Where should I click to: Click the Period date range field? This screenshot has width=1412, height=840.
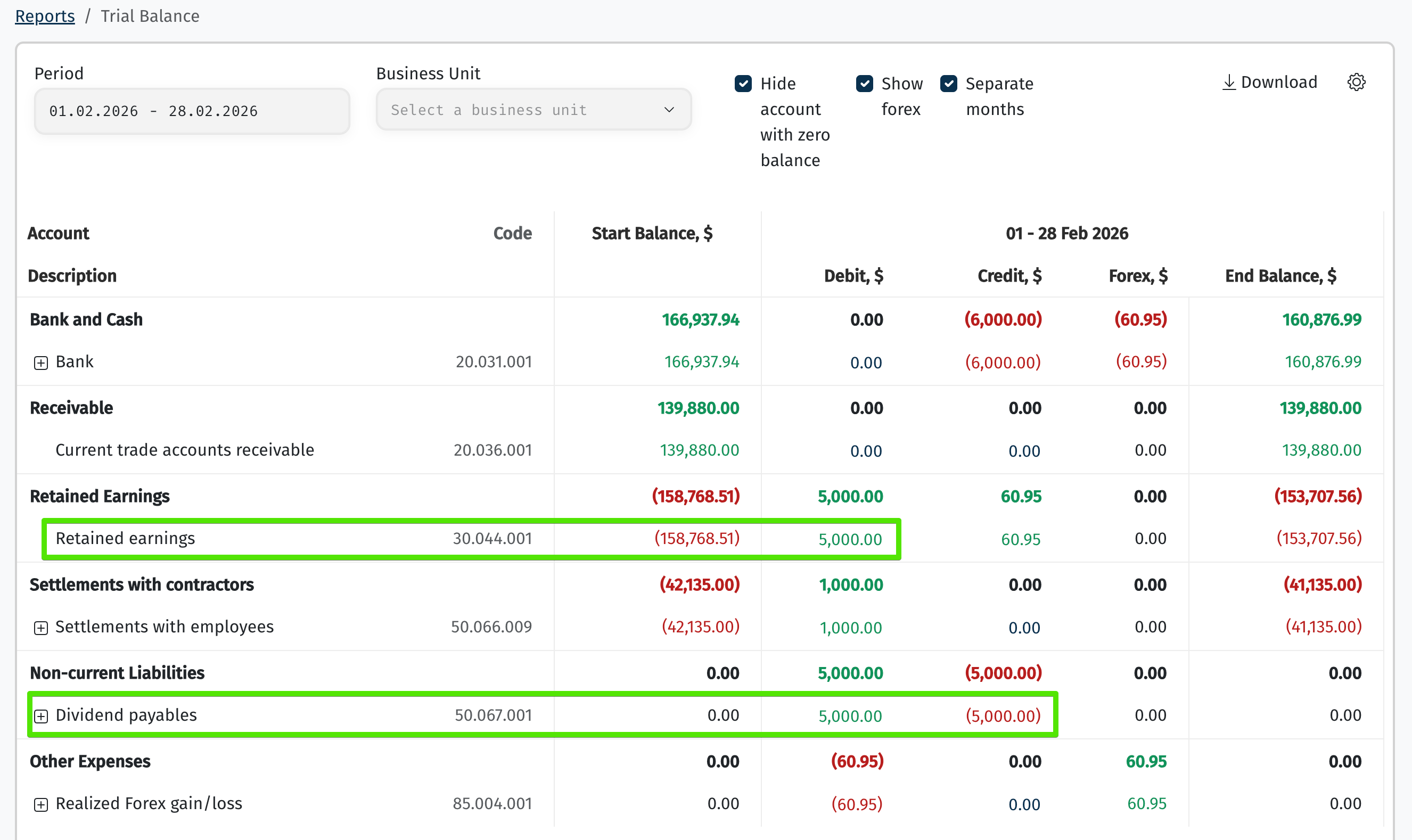(x=192, y=111)
